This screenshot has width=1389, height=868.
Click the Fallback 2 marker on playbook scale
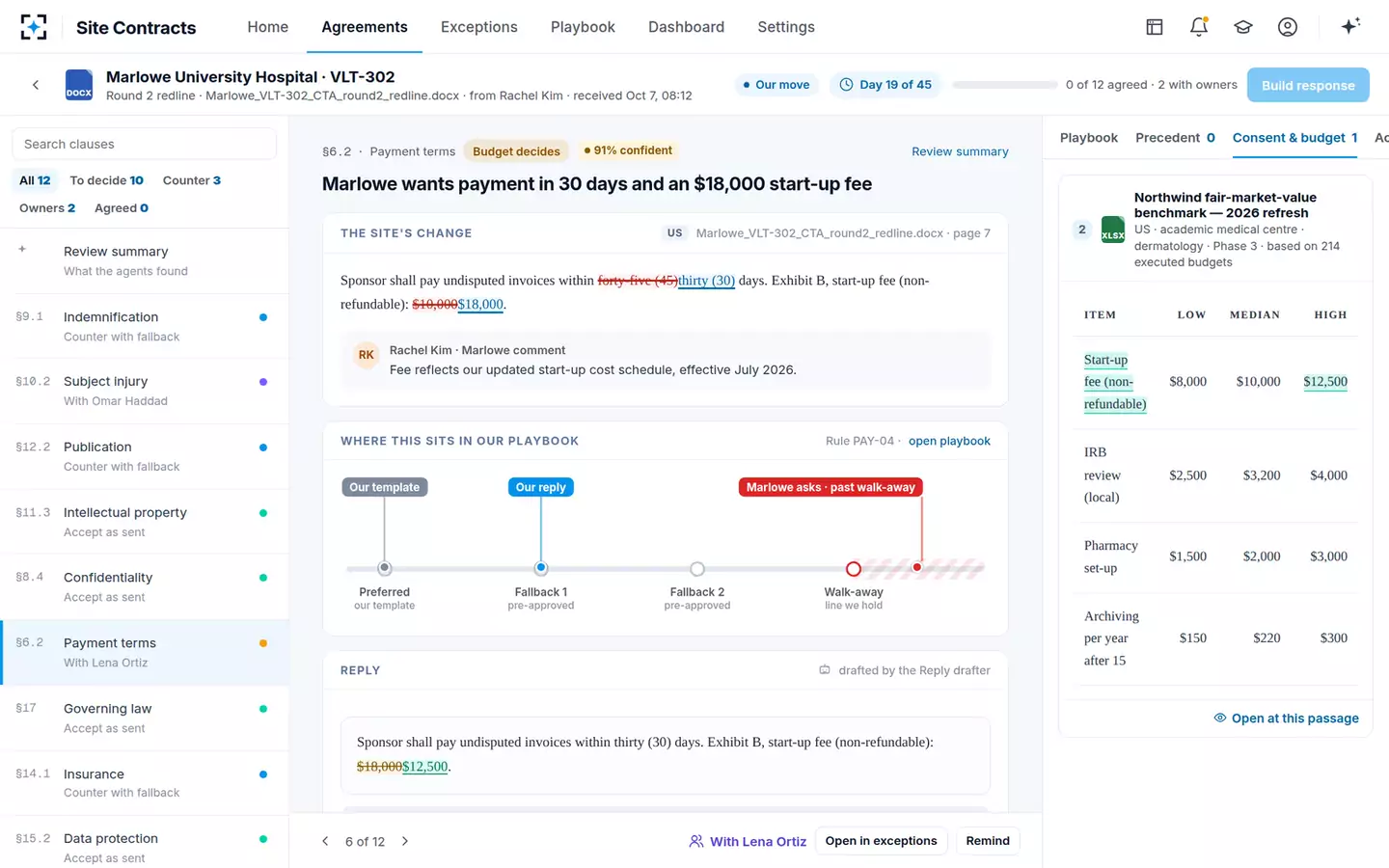point(697,569)
